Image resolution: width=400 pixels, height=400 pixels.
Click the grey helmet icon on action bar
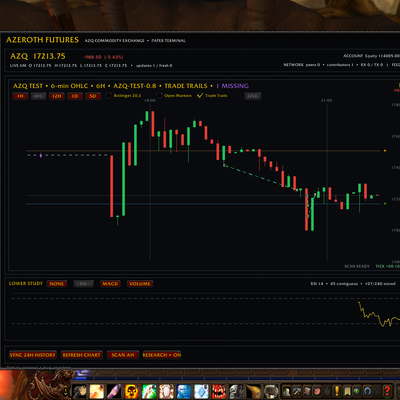(x=271, y=391)
